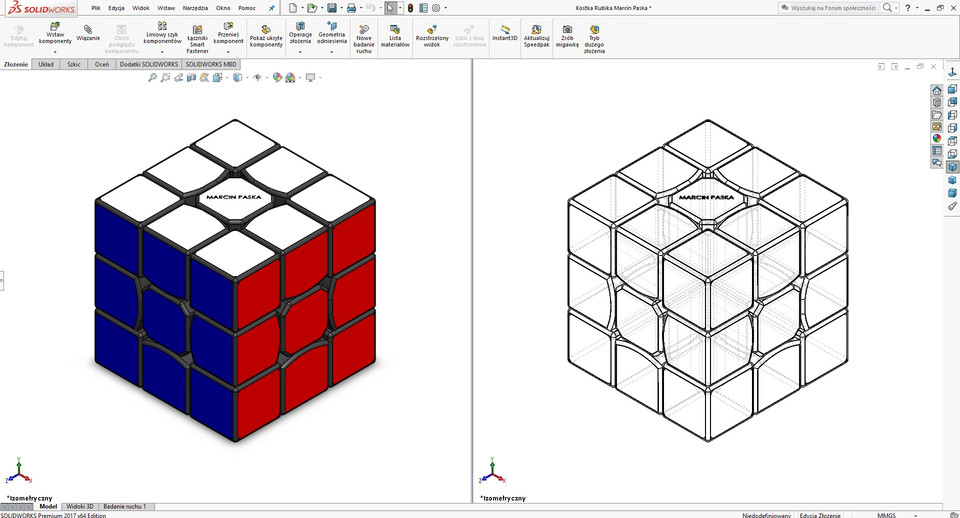960x518 pixels.
Task: Open the Plik menu
Action: tap(96, 8)
